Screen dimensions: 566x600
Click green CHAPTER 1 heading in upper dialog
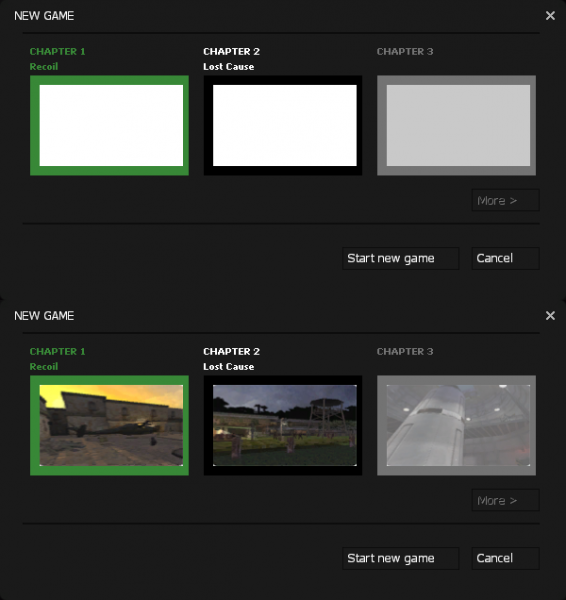(x=57, y=52)
